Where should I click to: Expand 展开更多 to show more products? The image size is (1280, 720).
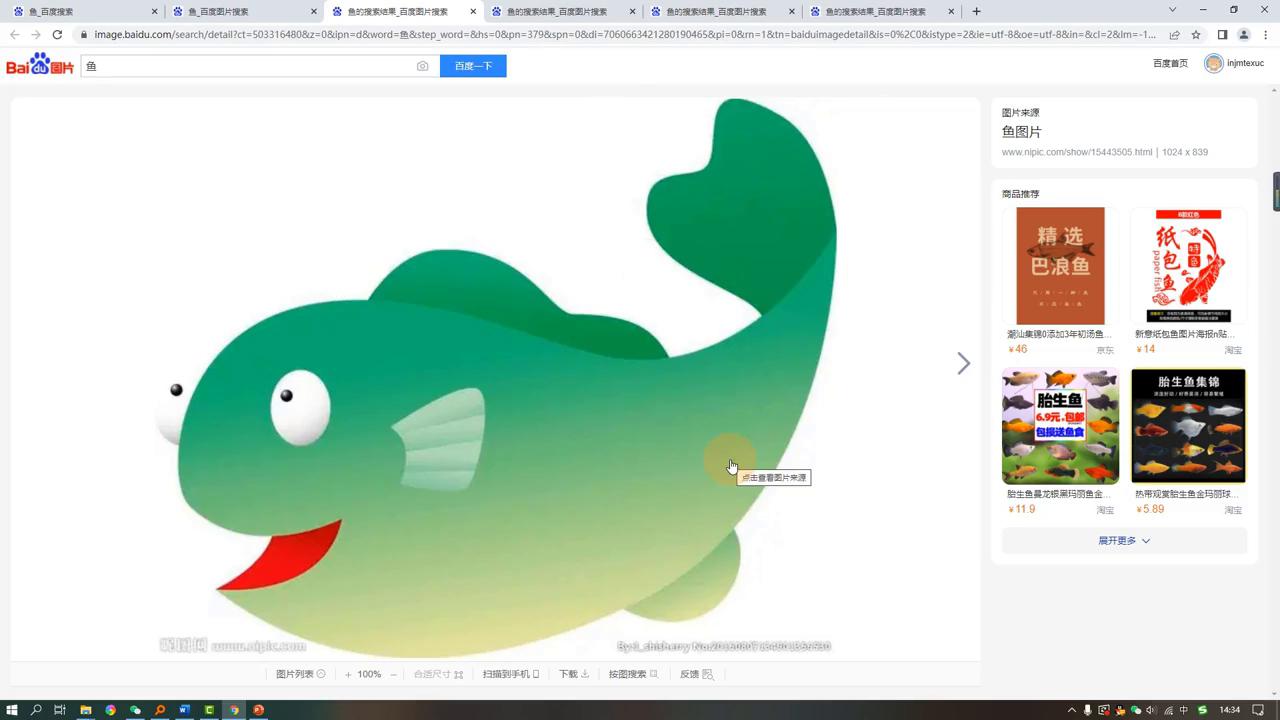(x=1123, y=540)
